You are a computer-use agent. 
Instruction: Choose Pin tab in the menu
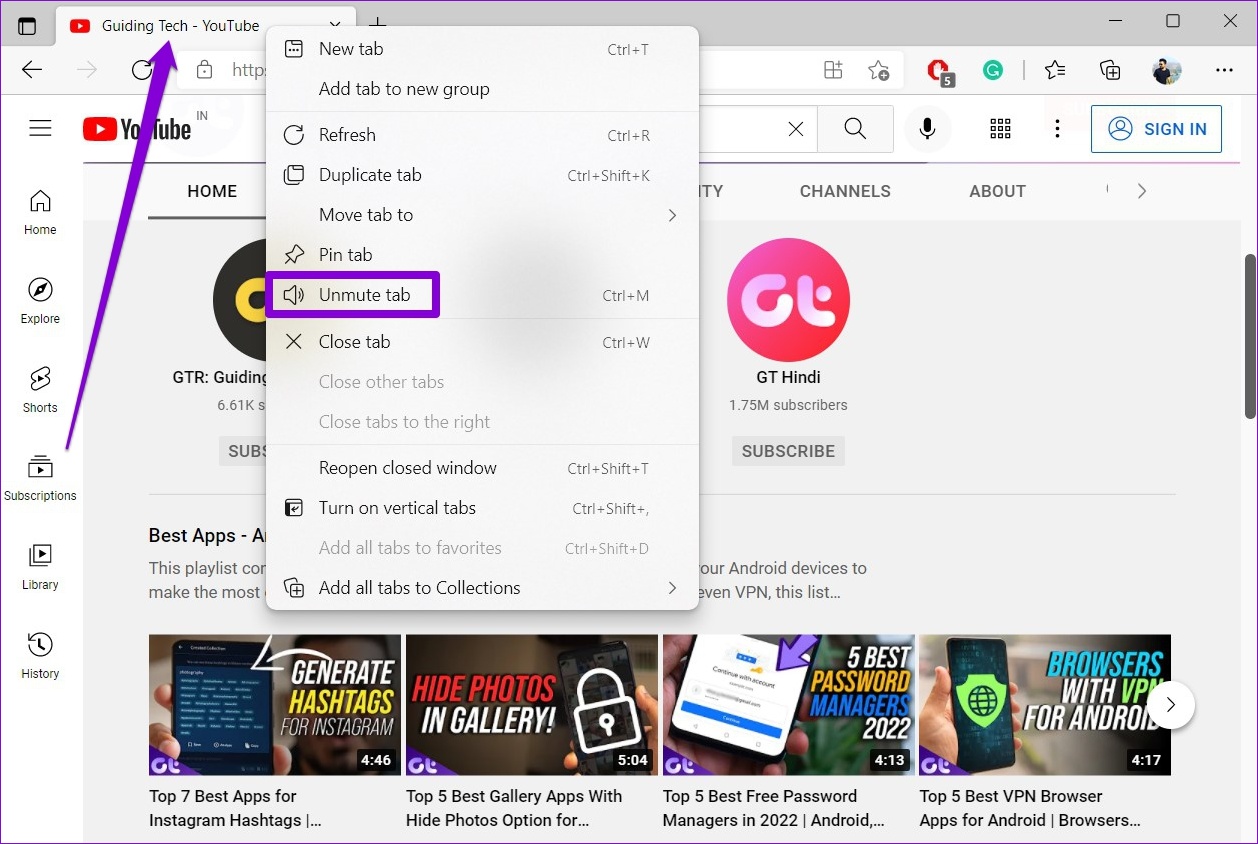coord(482,255)
